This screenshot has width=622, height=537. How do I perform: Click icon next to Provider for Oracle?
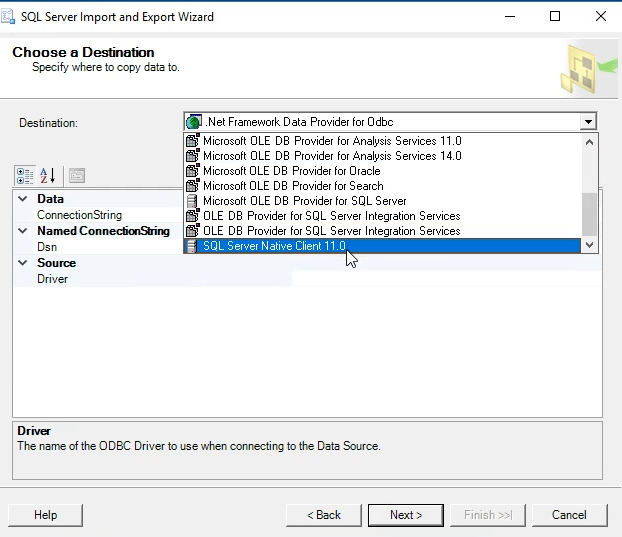point(192,171)
